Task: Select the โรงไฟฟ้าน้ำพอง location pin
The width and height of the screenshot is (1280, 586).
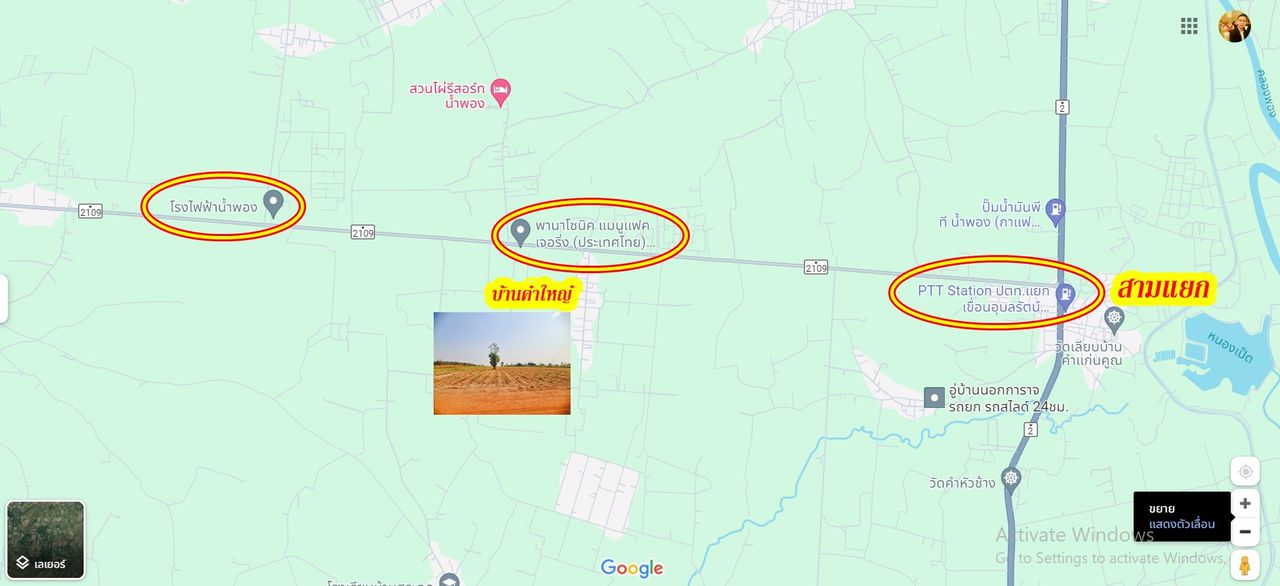Action: click(x=272, y=205)
